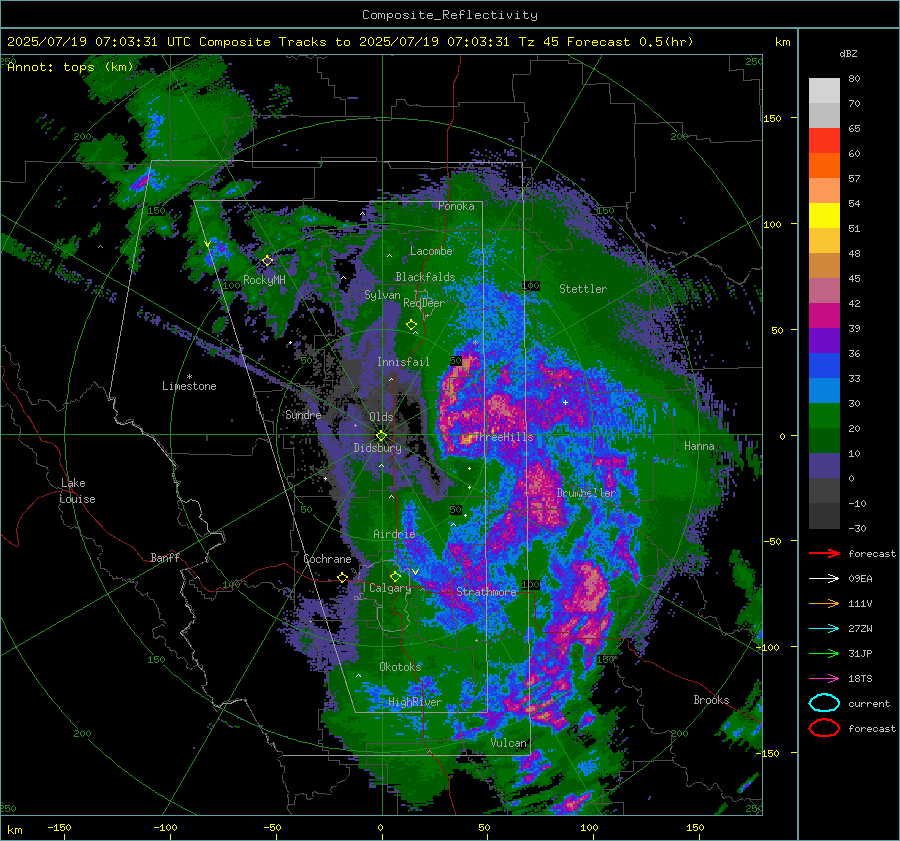Click the Vulcan label
The width and height of the screenshot is (900, 841).
(x=509, y=743)
